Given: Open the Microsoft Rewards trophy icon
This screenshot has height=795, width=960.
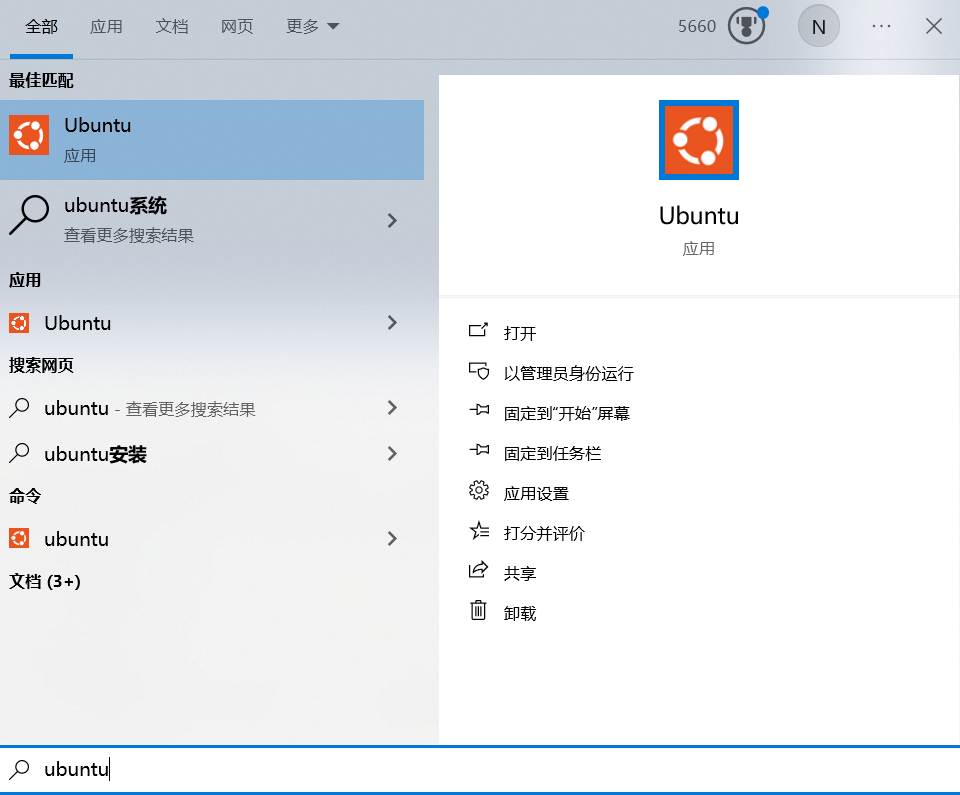Looking at the screenshot, I should coord(746,26).
